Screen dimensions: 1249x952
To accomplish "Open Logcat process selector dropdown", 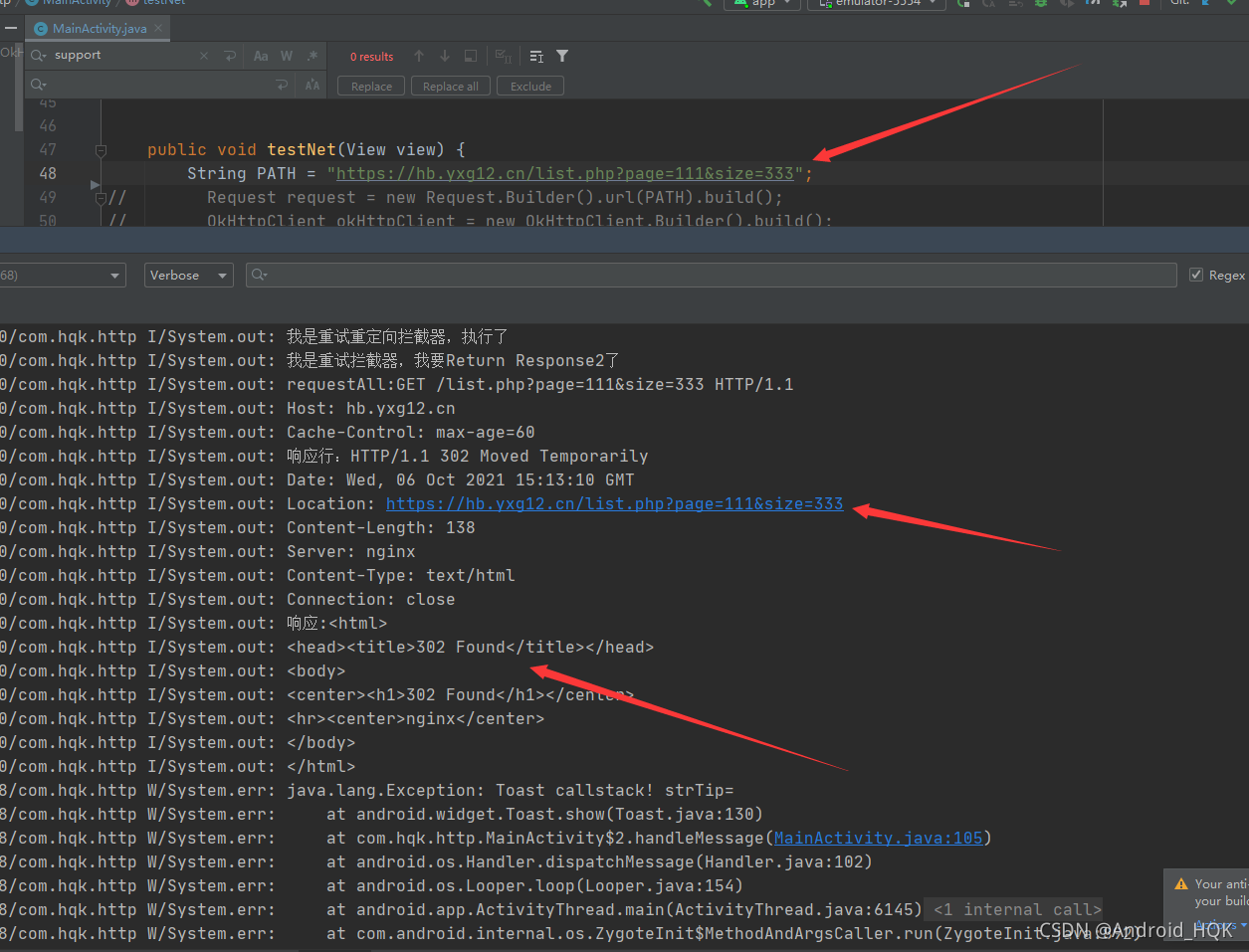I will [x=63, y=276].
